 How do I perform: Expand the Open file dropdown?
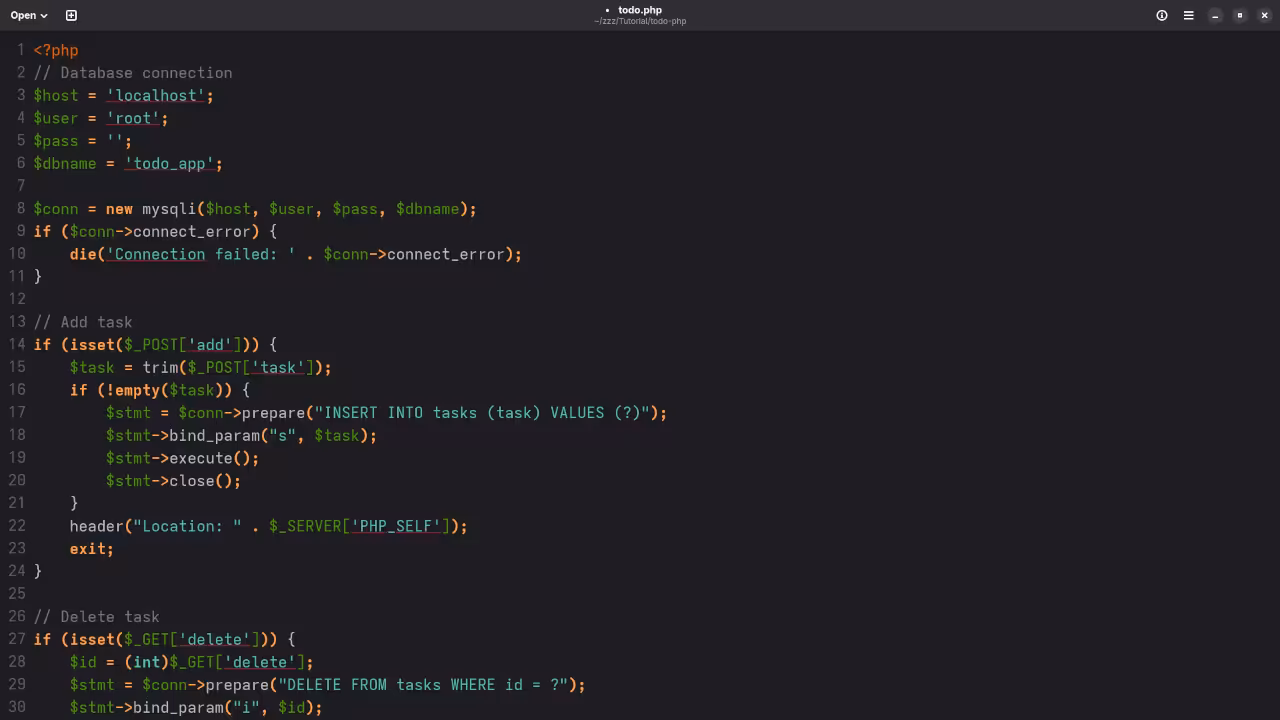click(29, 15)
